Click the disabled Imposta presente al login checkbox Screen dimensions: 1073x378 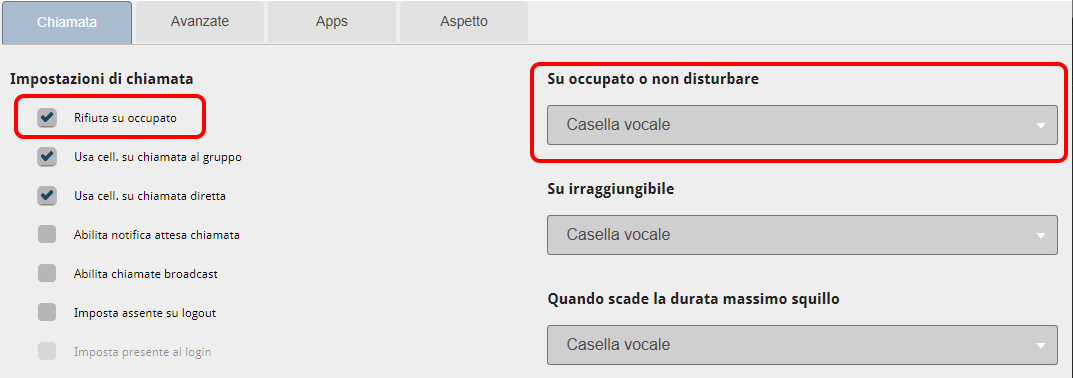47,352
